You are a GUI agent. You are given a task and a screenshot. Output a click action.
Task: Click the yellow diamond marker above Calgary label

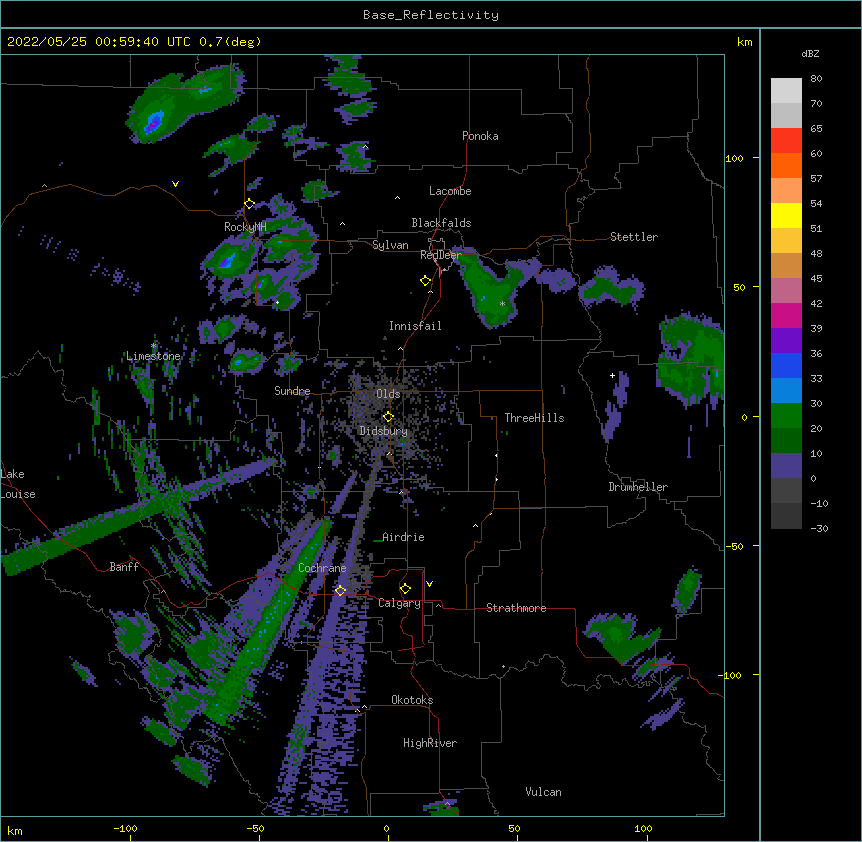405,589
